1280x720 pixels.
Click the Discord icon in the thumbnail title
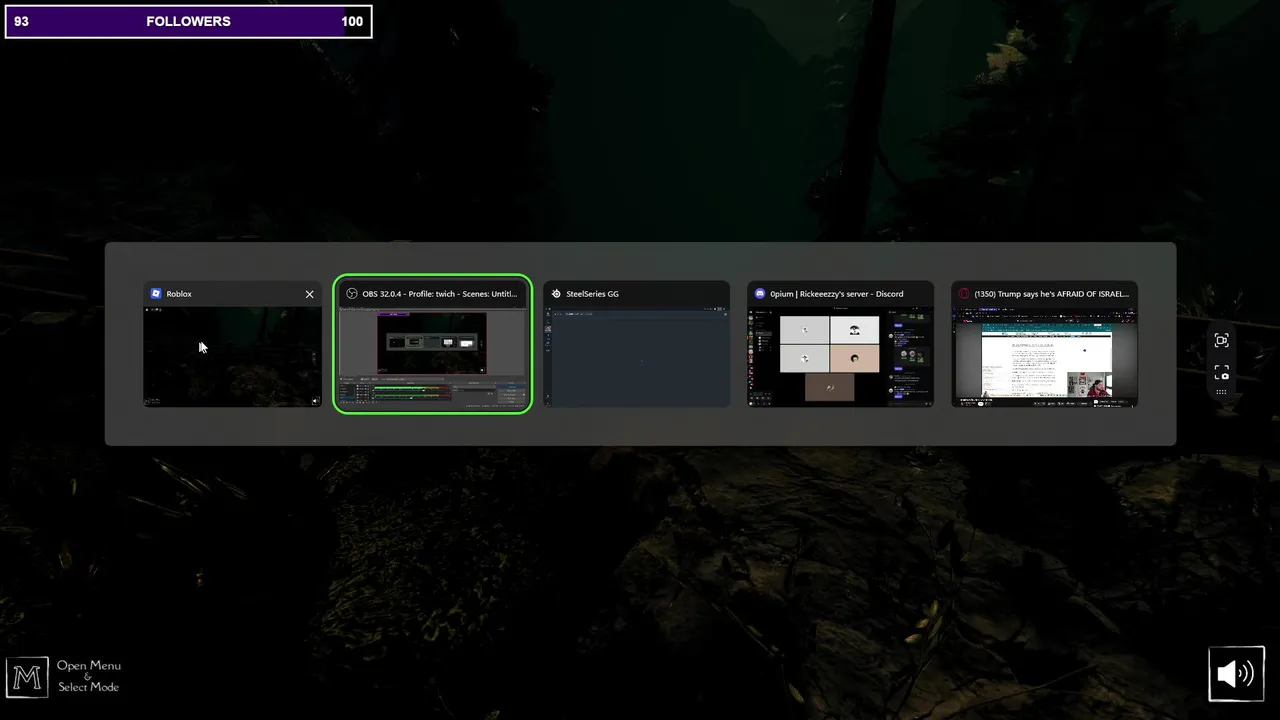(760, 294)
